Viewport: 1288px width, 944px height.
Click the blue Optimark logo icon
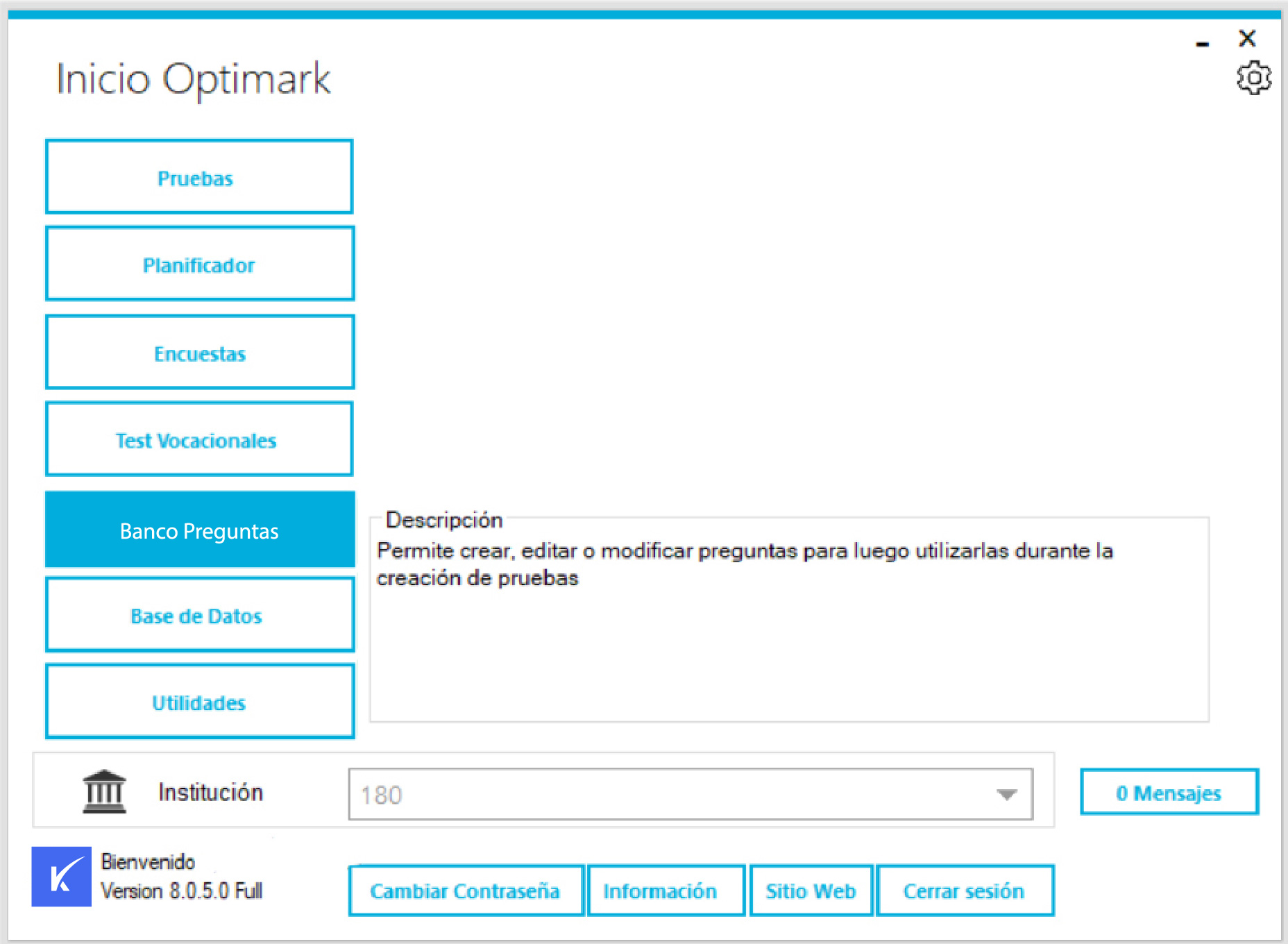tap(62, 876)
